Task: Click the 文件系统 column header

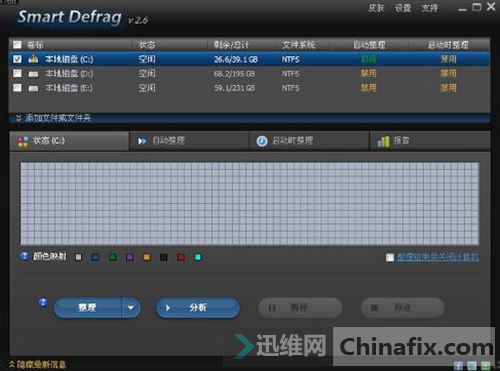Action: [298, 45]
